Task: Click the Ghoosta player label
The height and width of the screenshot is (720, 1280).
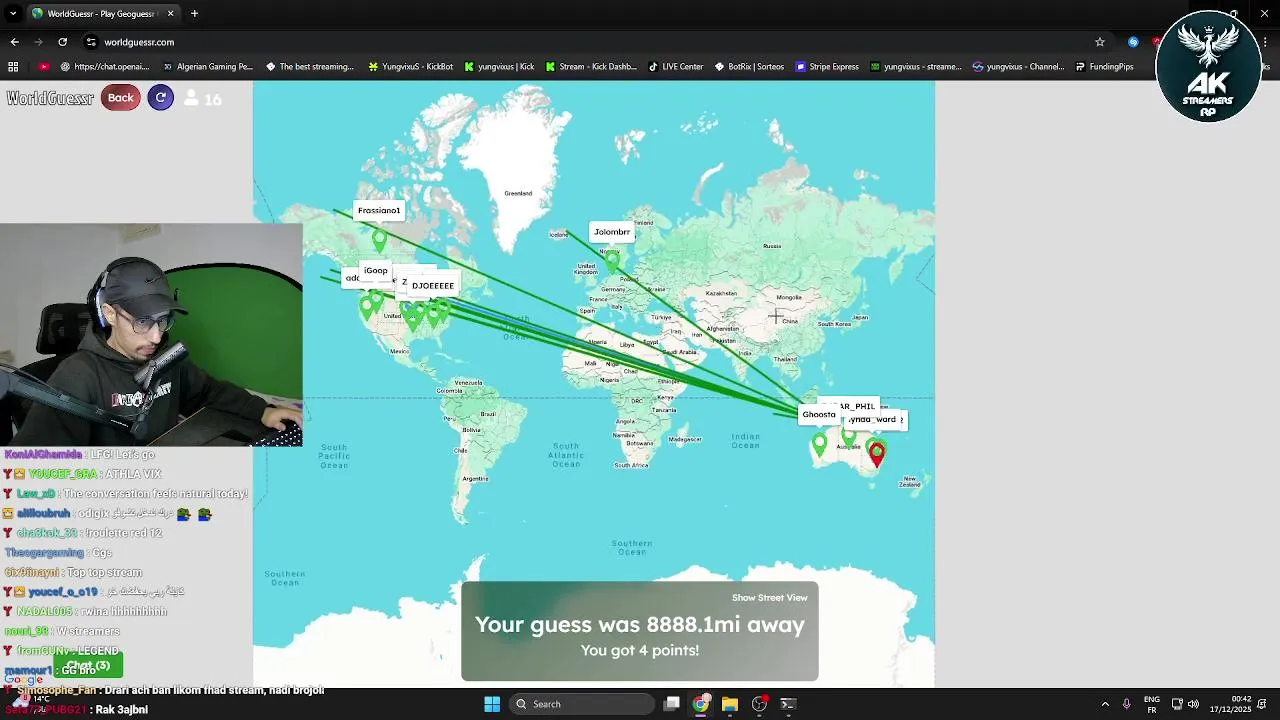Action: (818, 414)
